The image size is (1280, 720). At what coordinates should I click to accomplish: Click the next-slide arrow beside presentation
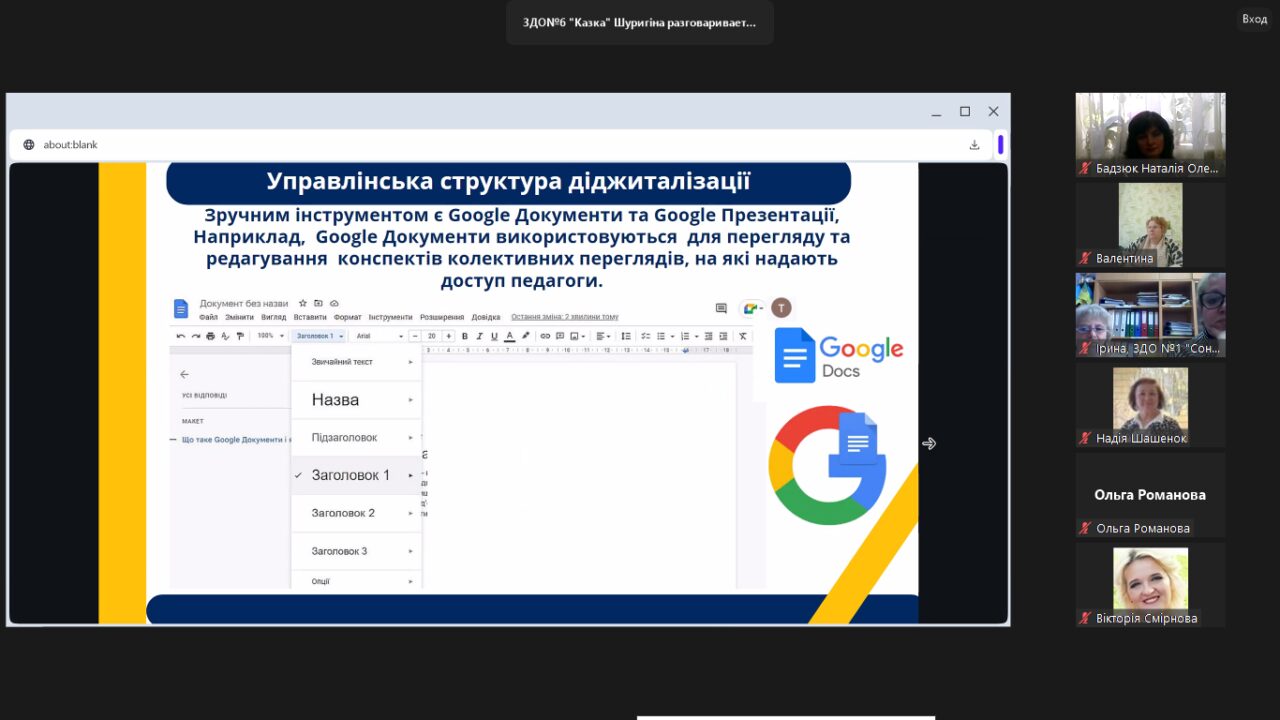[x=929, y=443]
